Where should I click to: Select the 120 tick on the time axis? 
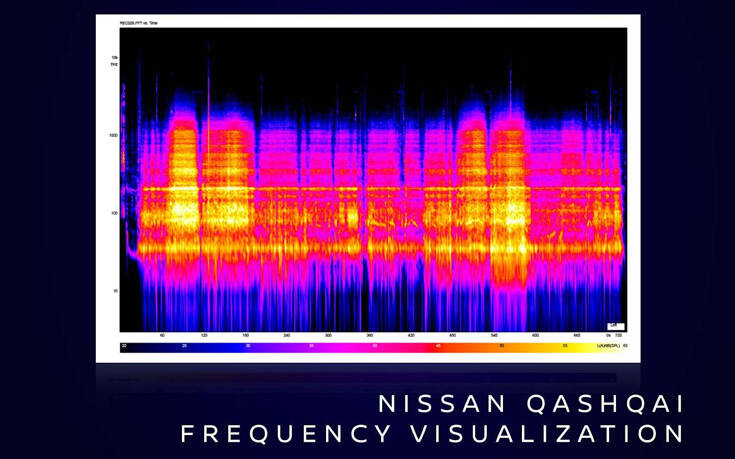click(204, 336)
